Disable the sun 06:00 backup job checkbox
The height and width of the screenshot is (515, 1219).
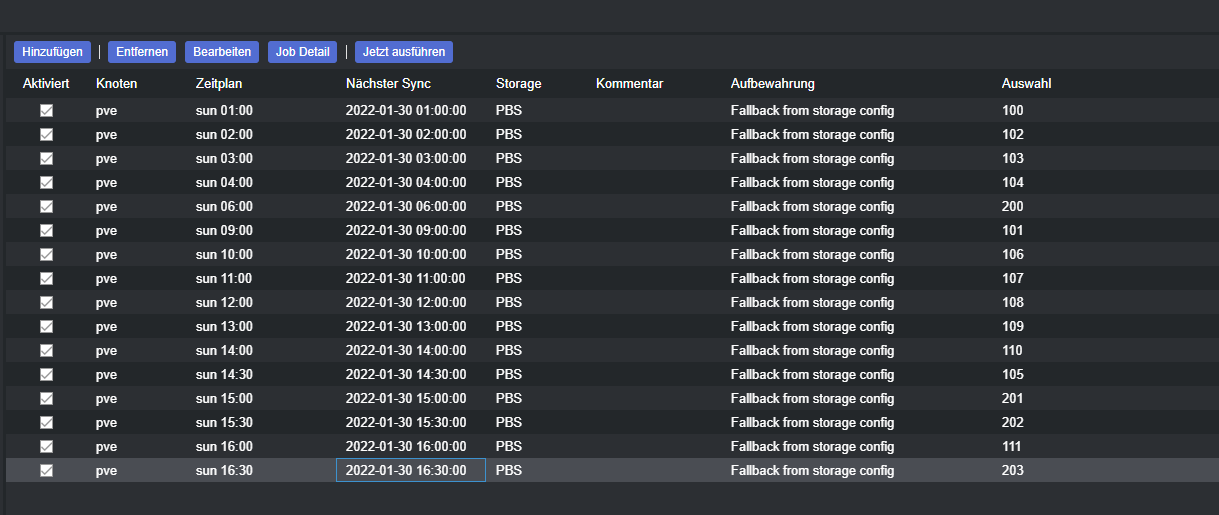(46, 207)
